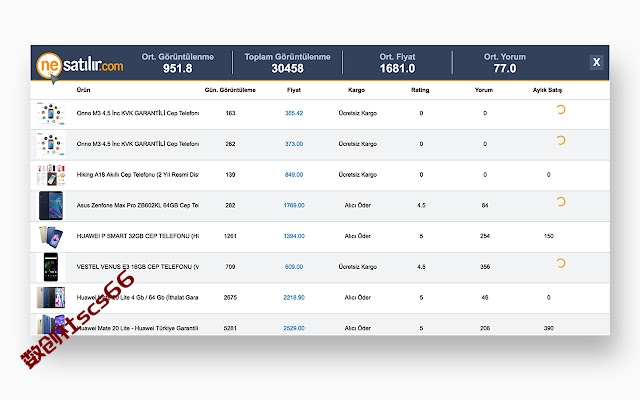Screen dimensions: 640x400
Task: Open the 365.42 price link
Action: coord(294,113)
